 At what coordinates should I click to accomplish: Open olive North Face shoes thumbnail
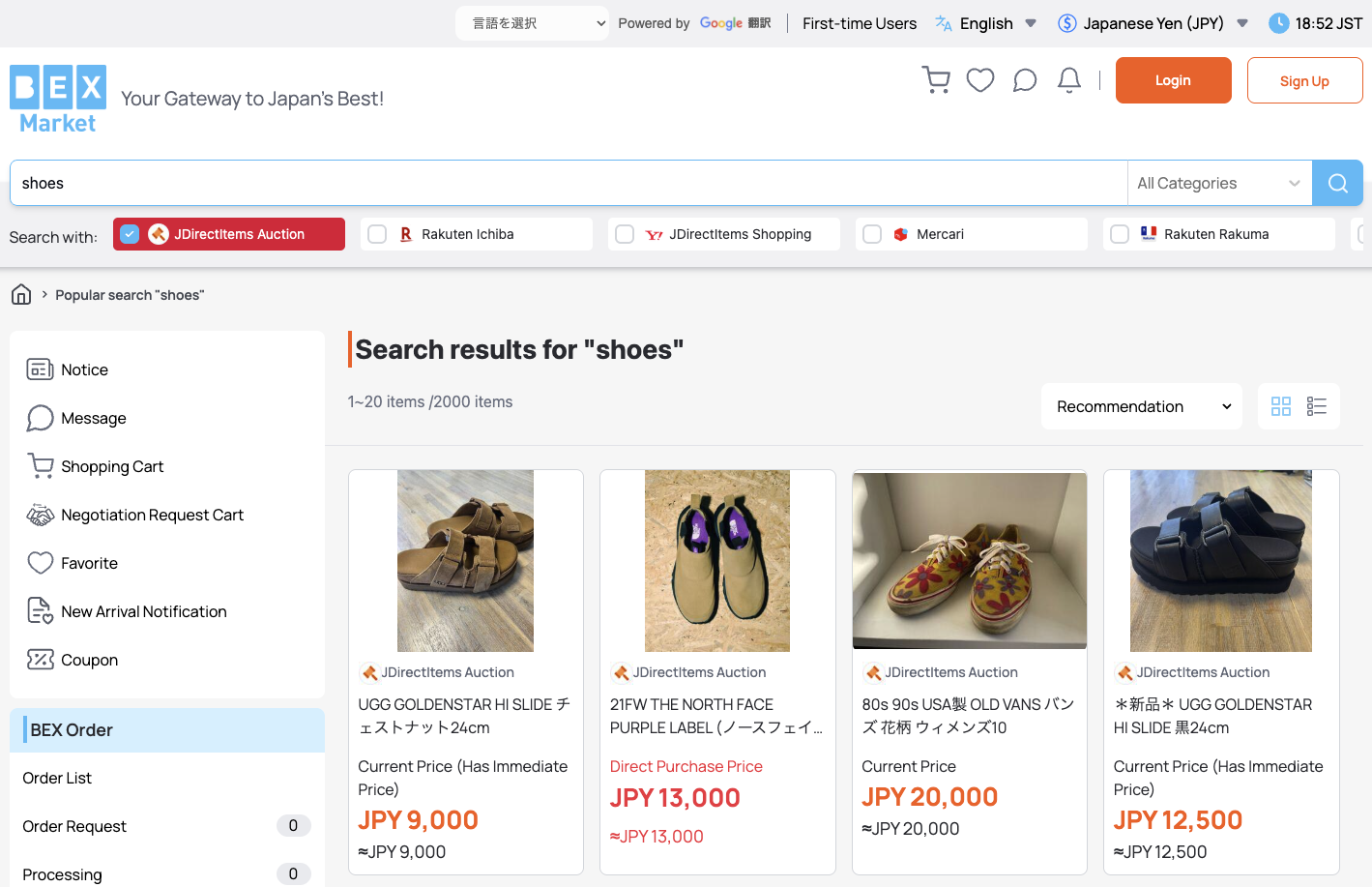pos(717,561)
